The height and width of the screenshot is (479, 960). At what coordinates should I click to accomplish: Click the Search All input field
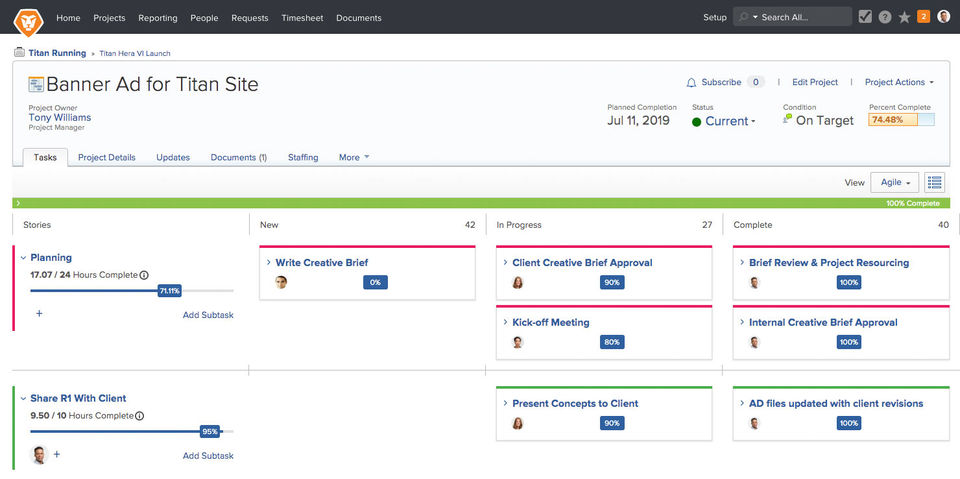pos(800,17)
